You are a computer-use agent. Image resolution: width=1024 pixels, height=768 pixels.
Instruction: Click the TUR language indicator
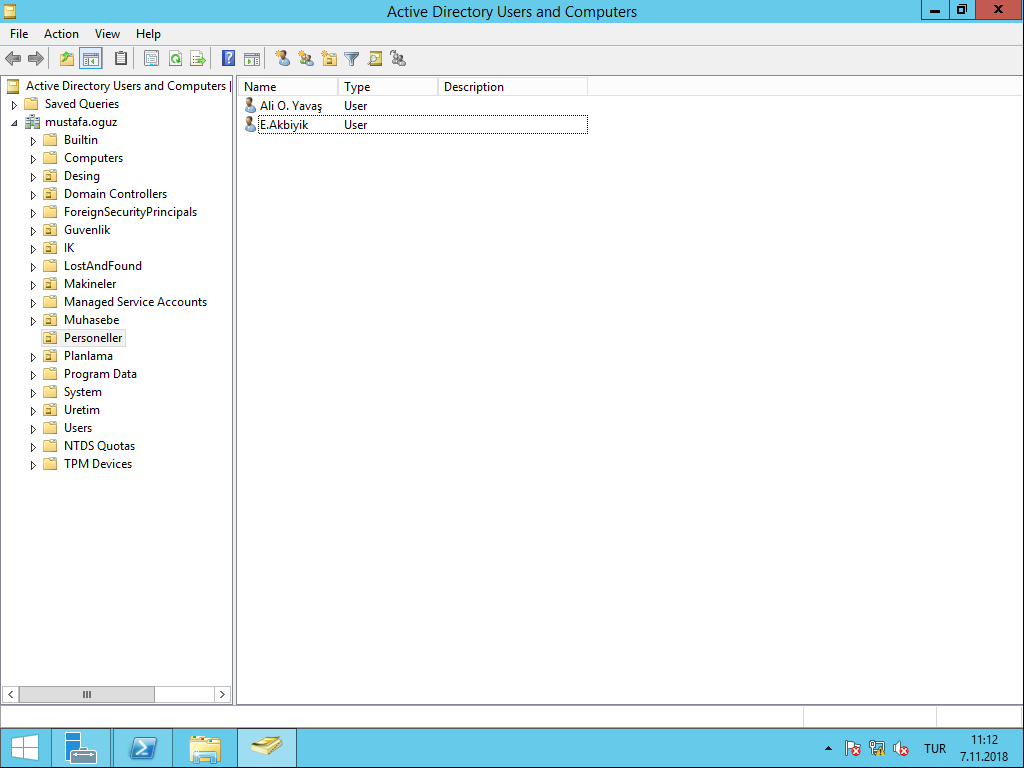coord(935,748)
